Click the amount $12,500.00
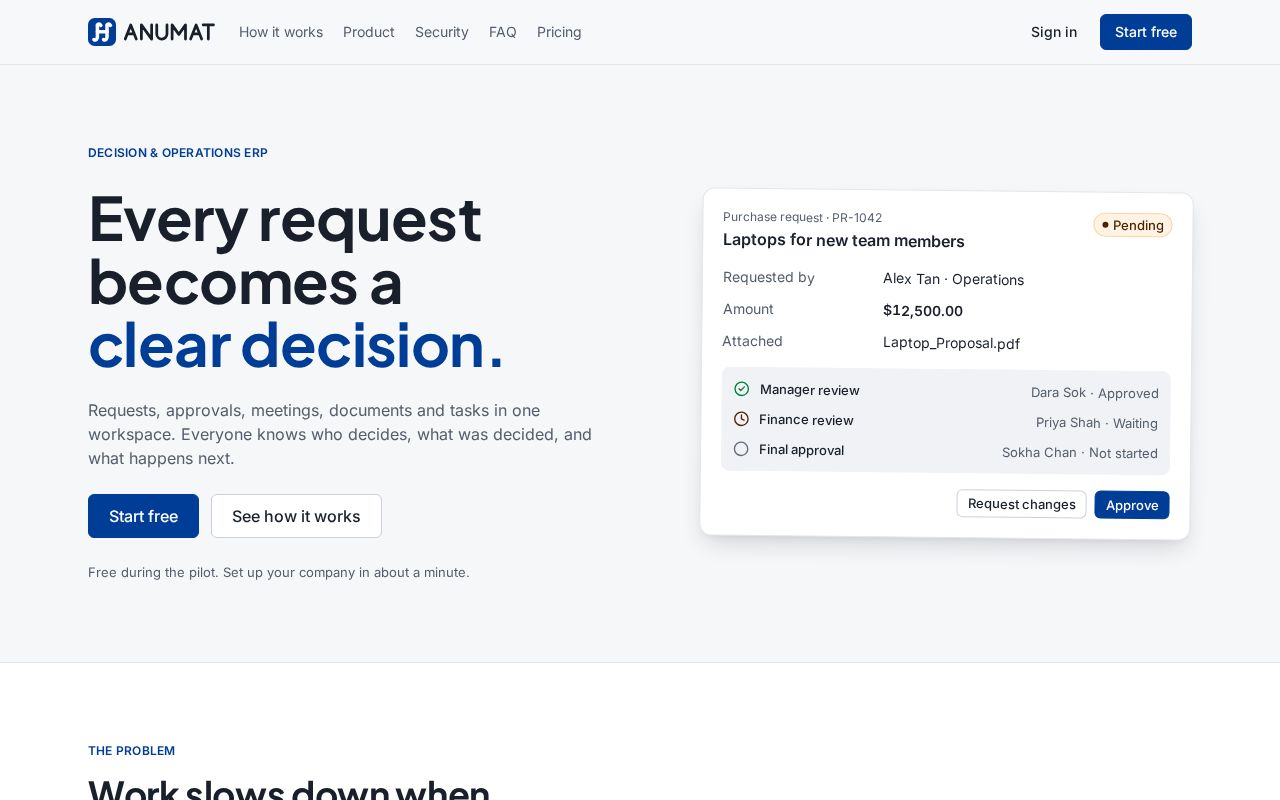Screen dimensions: 1280x800 [x=923, y=311]
